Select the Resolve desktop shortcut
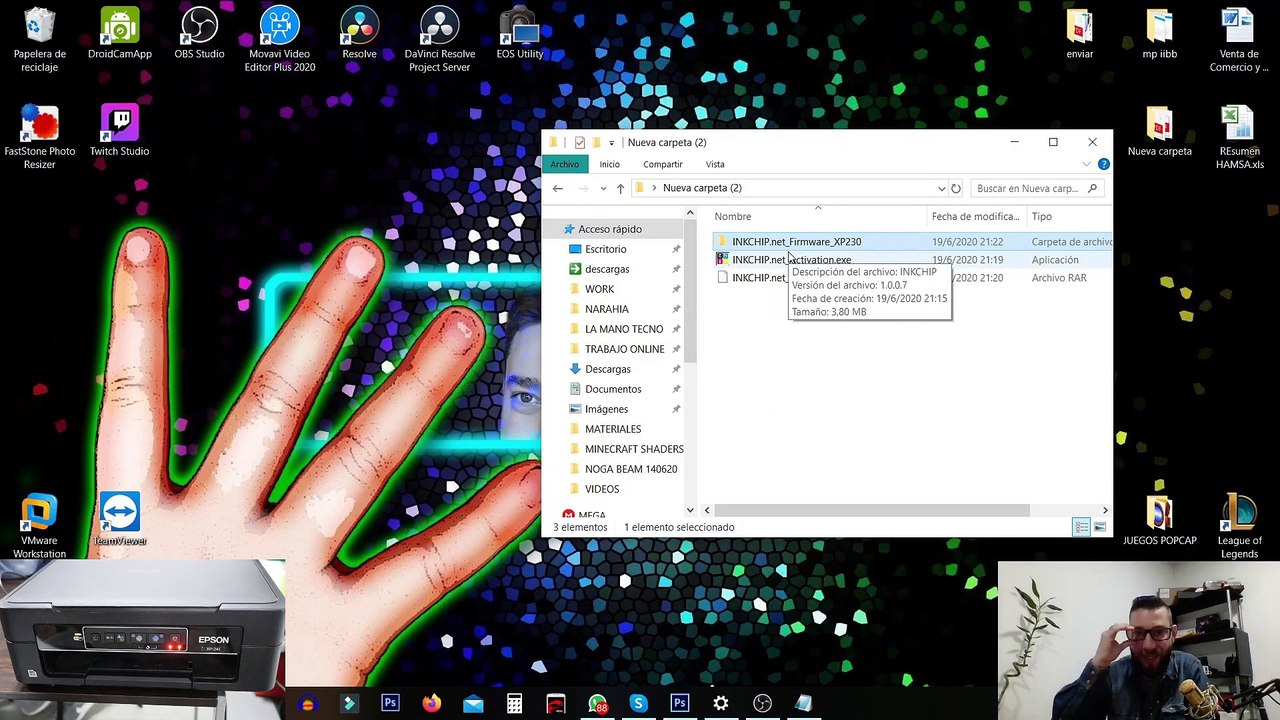Image resolution: width=1280 pixels, height=720 pixels. [x=359, y=34]
